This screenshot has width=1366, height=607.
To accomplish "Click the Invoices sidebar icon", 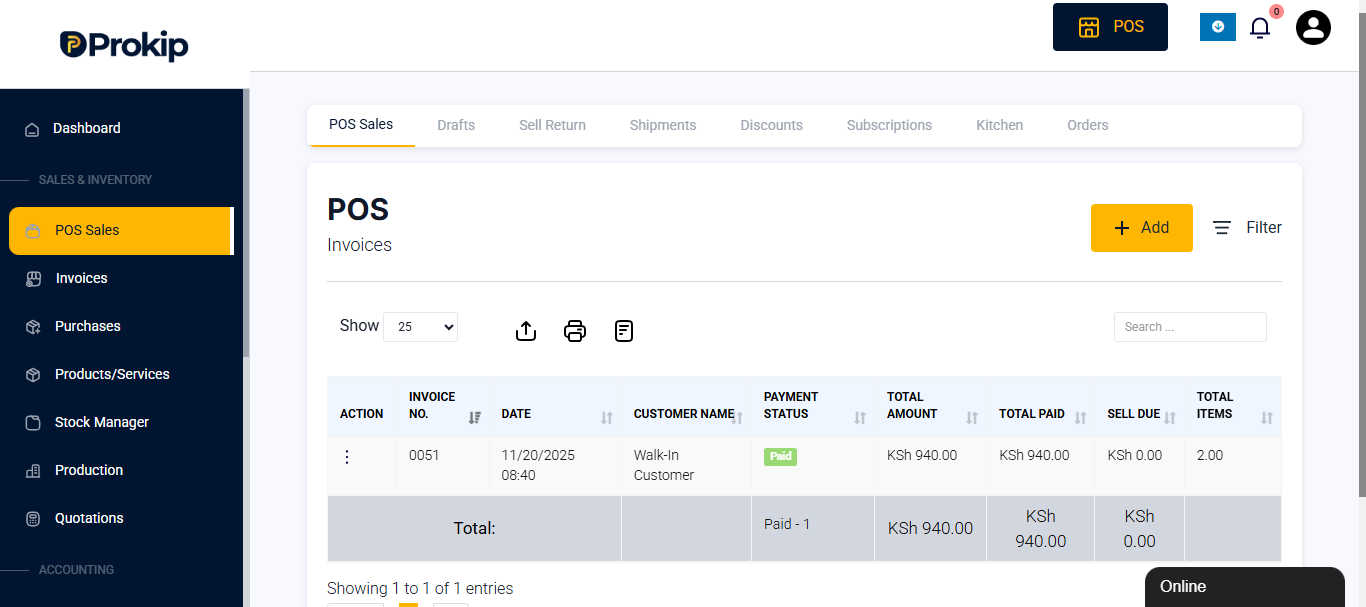I will tap(33, 279).
